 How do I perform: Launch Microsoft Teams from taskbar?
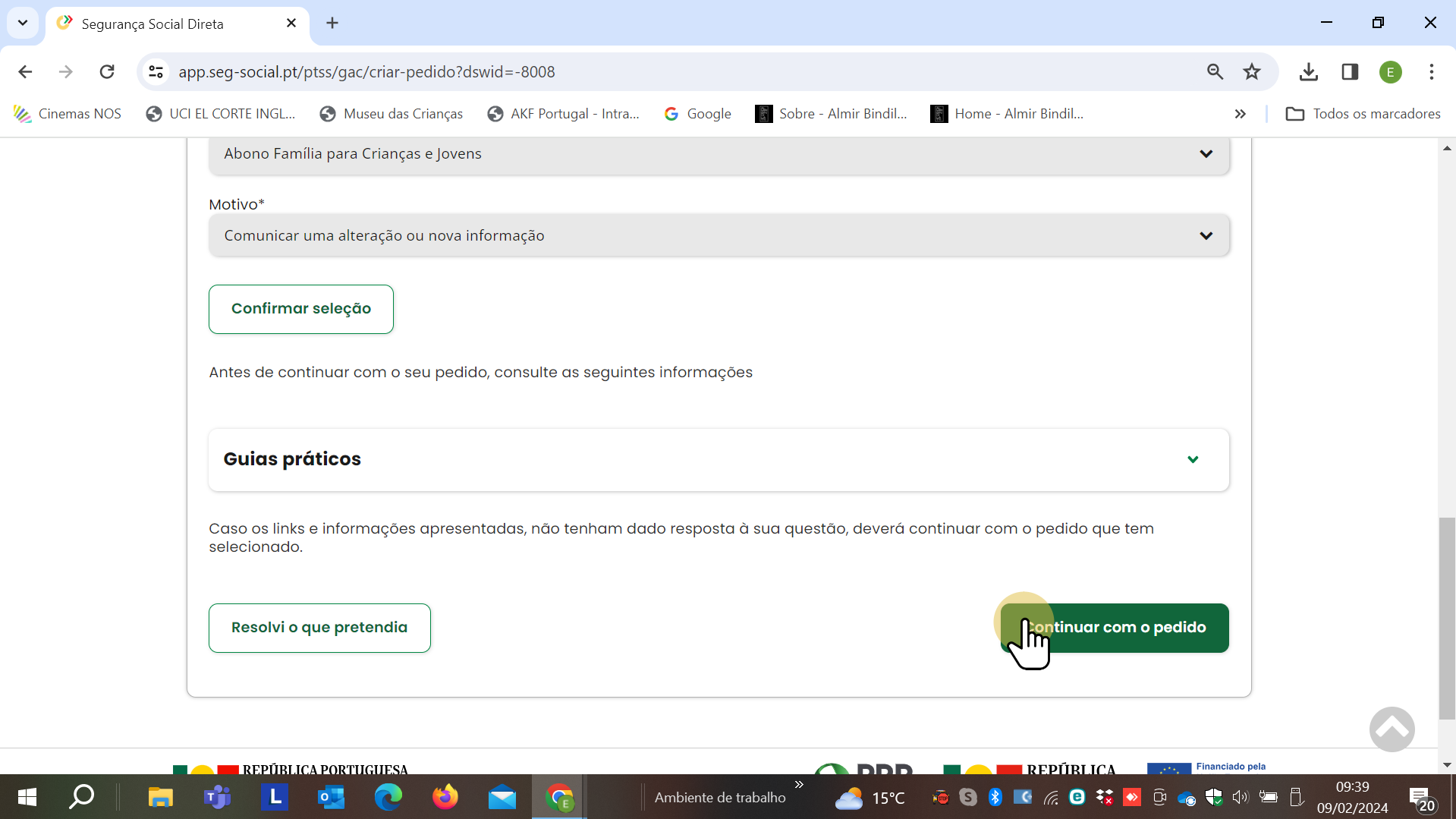[x=217, y=797]
